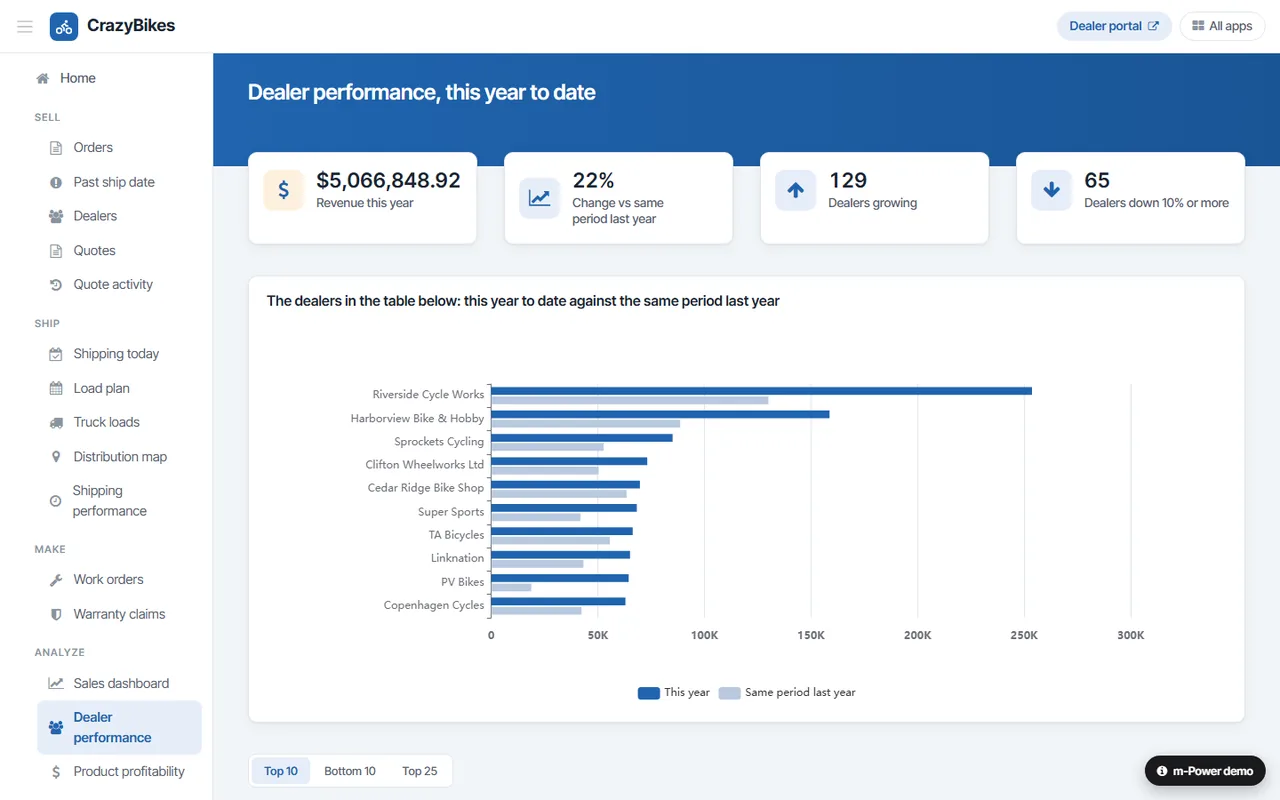Click the Super Sports chart label
This screenshot has height=800, width=1280.
pos(451,512)
